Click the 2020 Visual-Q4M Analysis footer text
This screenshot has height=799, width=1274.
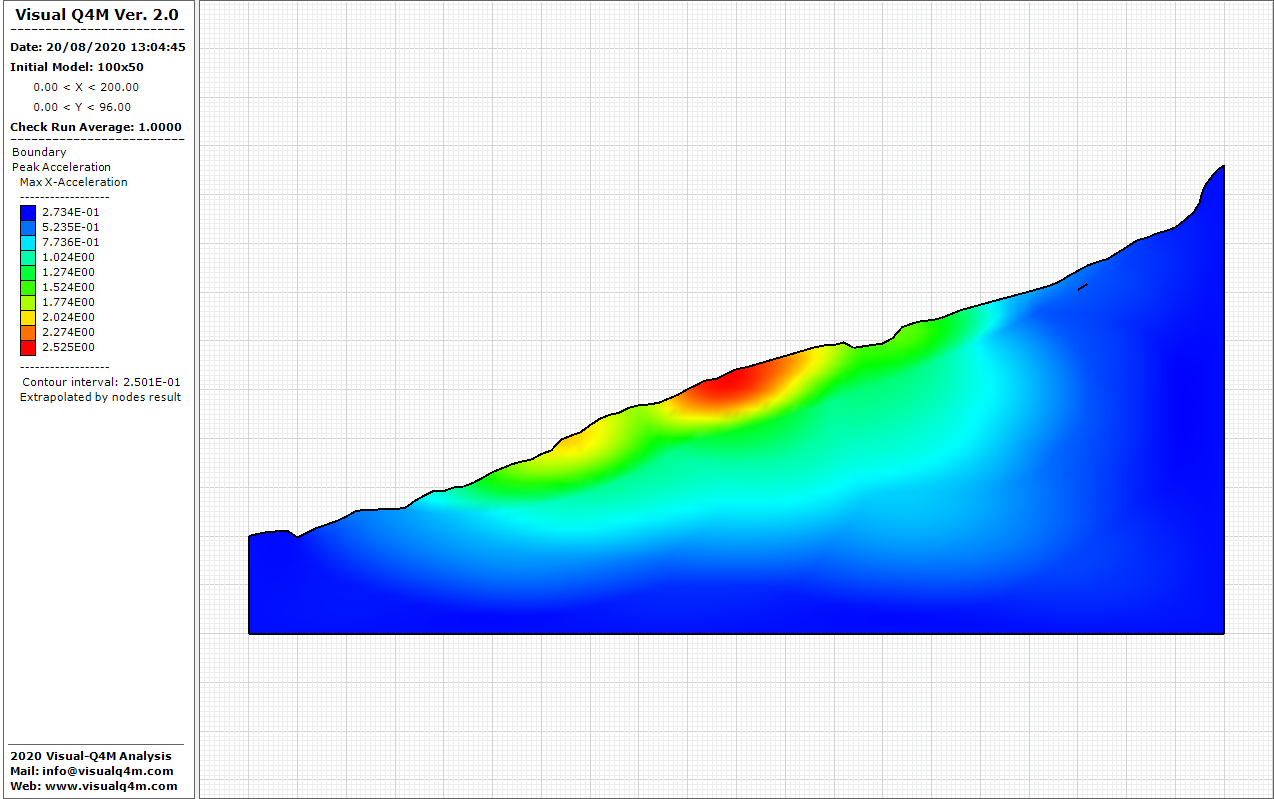(90, 756)
